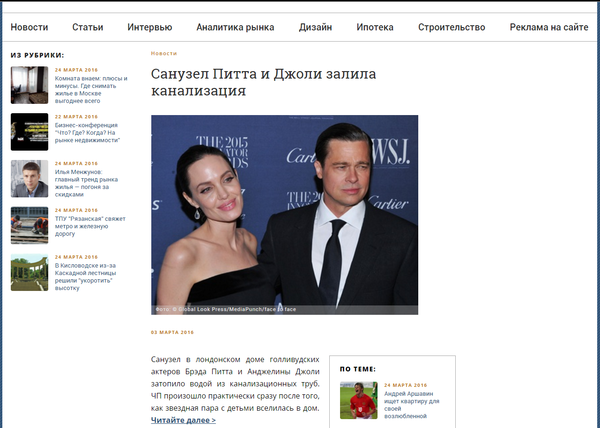Open the Интервью section

[x=149, y=27]
